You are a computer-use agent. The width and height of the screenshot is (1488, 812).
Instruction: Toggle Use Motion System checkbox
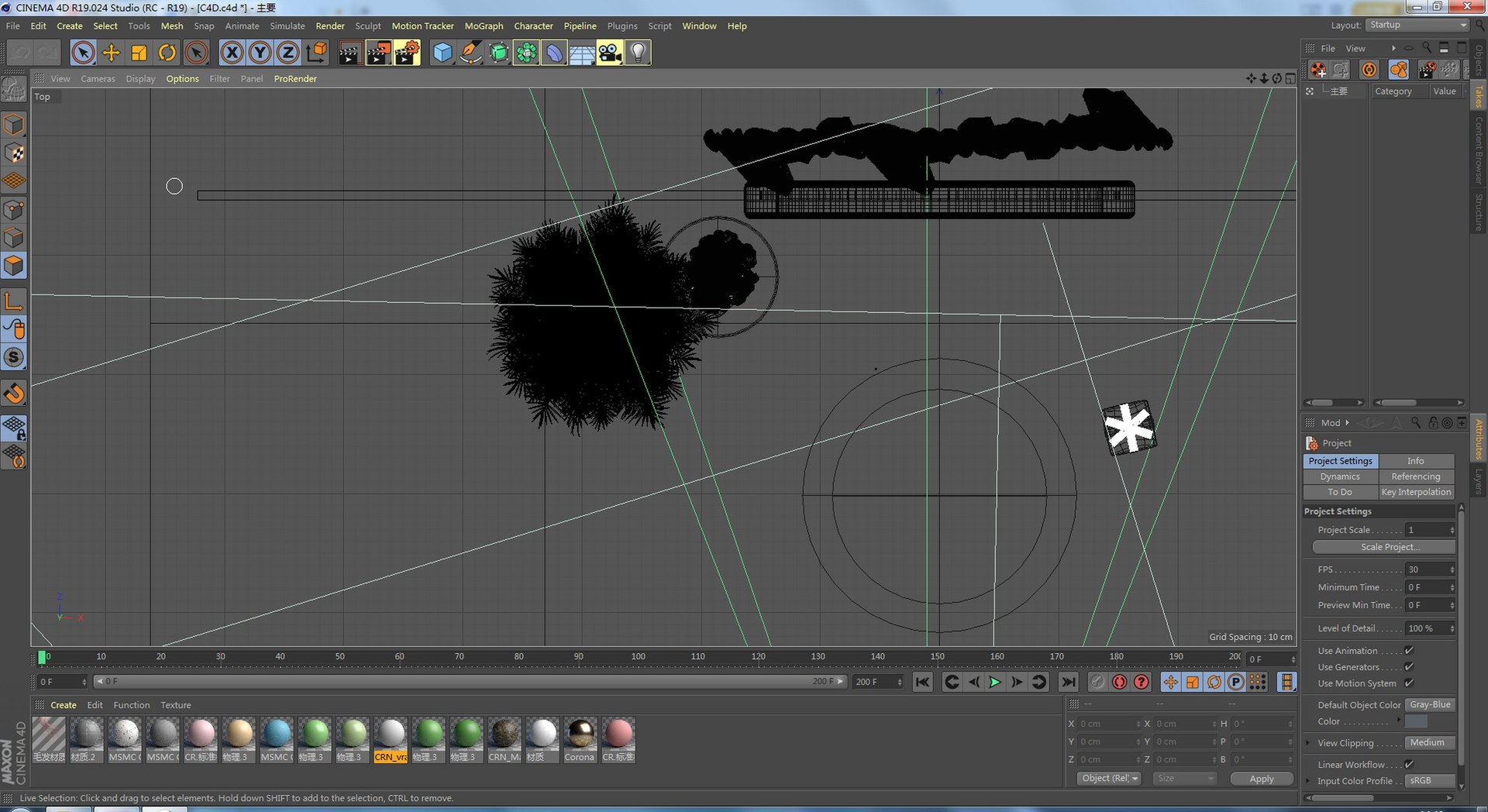[x=1409, y=683]
